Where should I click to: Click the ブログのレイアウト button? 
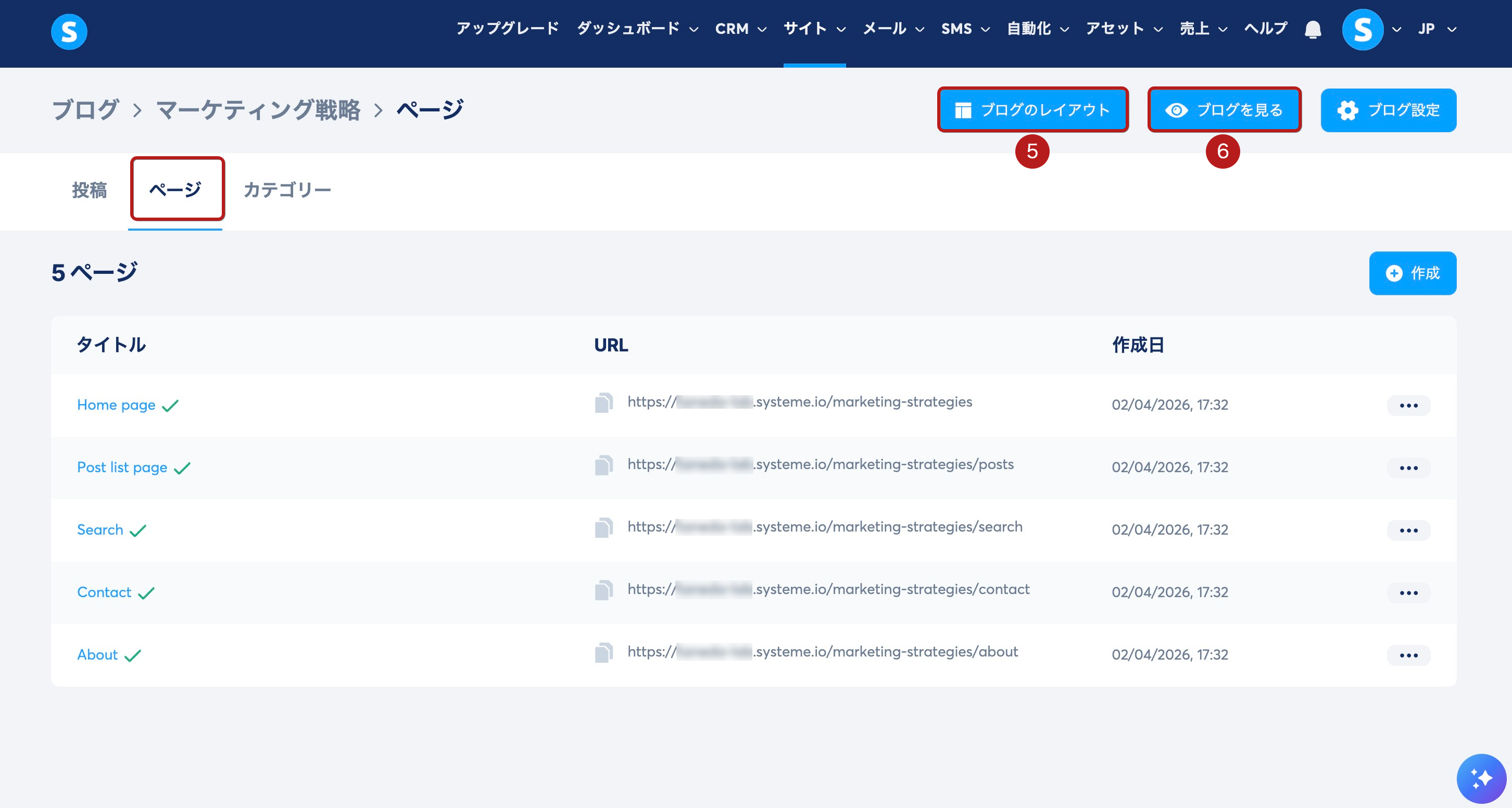coord(1032,110)
